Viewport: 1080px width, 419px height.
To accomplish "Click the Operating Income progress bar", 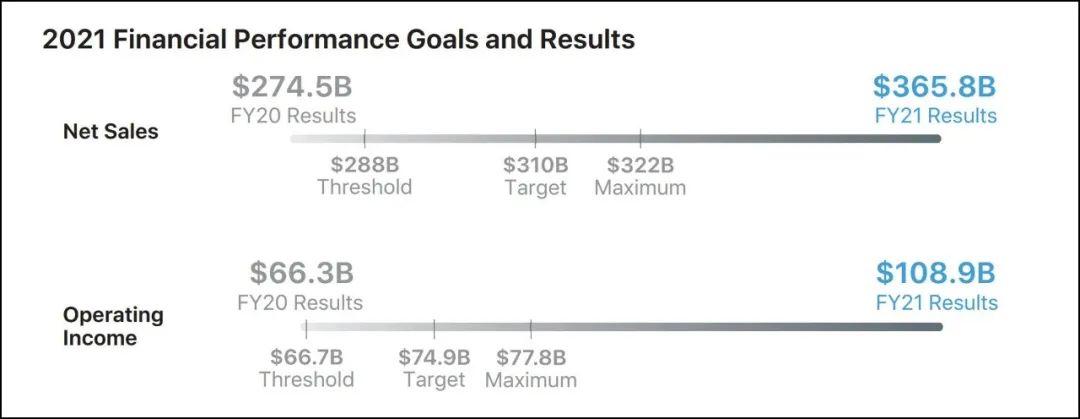I will [620, 327].
